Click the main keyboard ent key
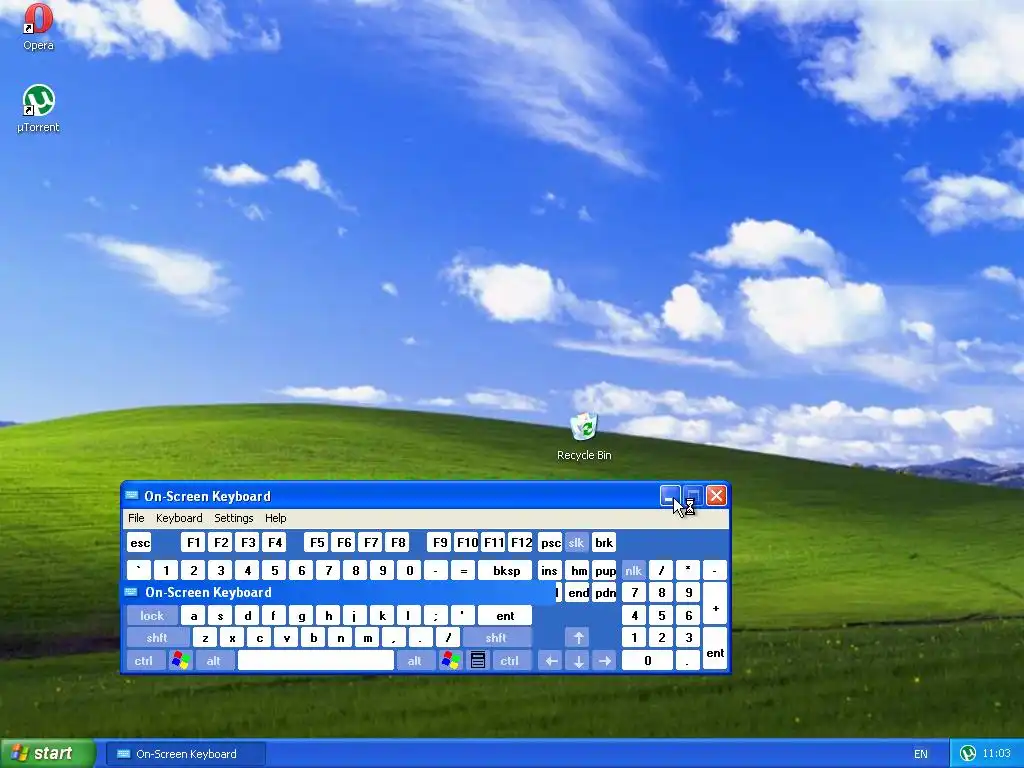The width and height of the screenshot is (1024, 768). (505, 616)
